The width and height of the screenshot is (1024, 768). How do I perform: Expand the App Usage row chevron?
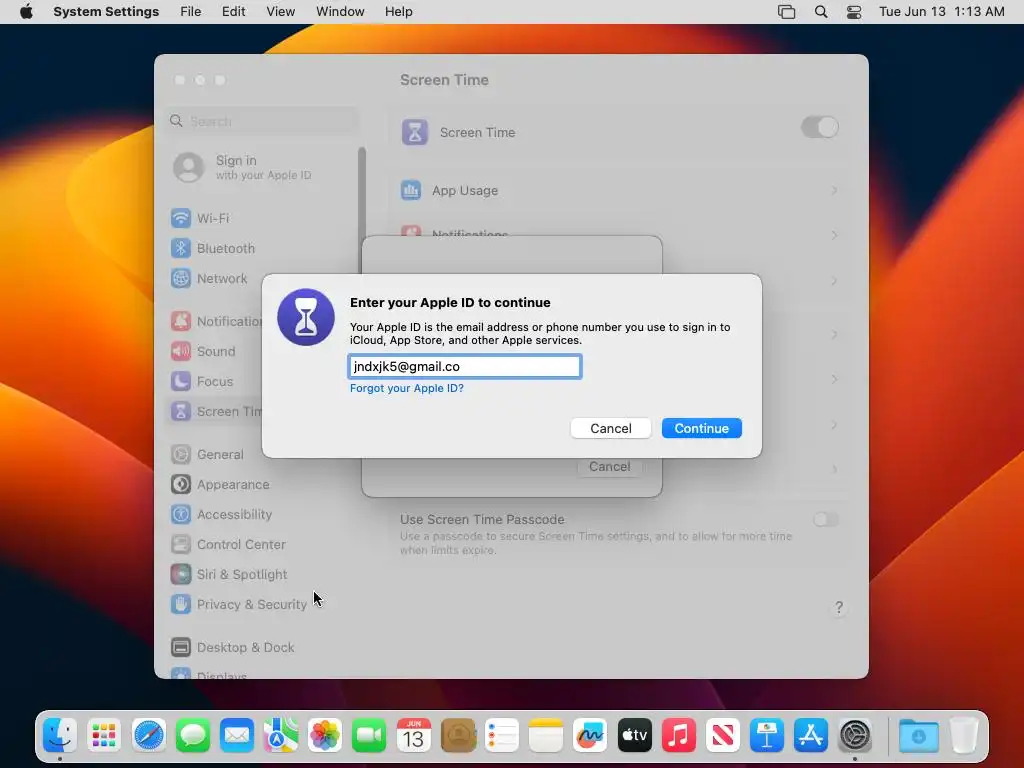pos(834,190)
